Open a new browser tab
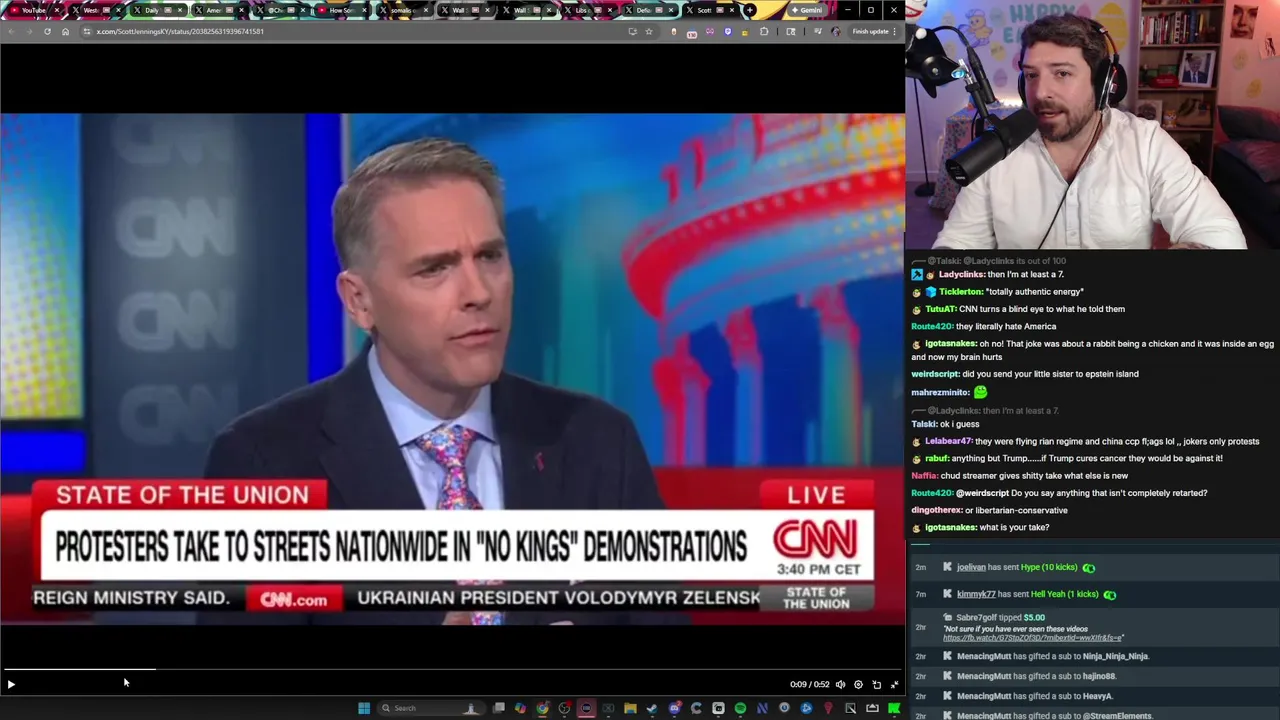The image size is (1280, 720). pyautogui.click(x=750, y=10)
